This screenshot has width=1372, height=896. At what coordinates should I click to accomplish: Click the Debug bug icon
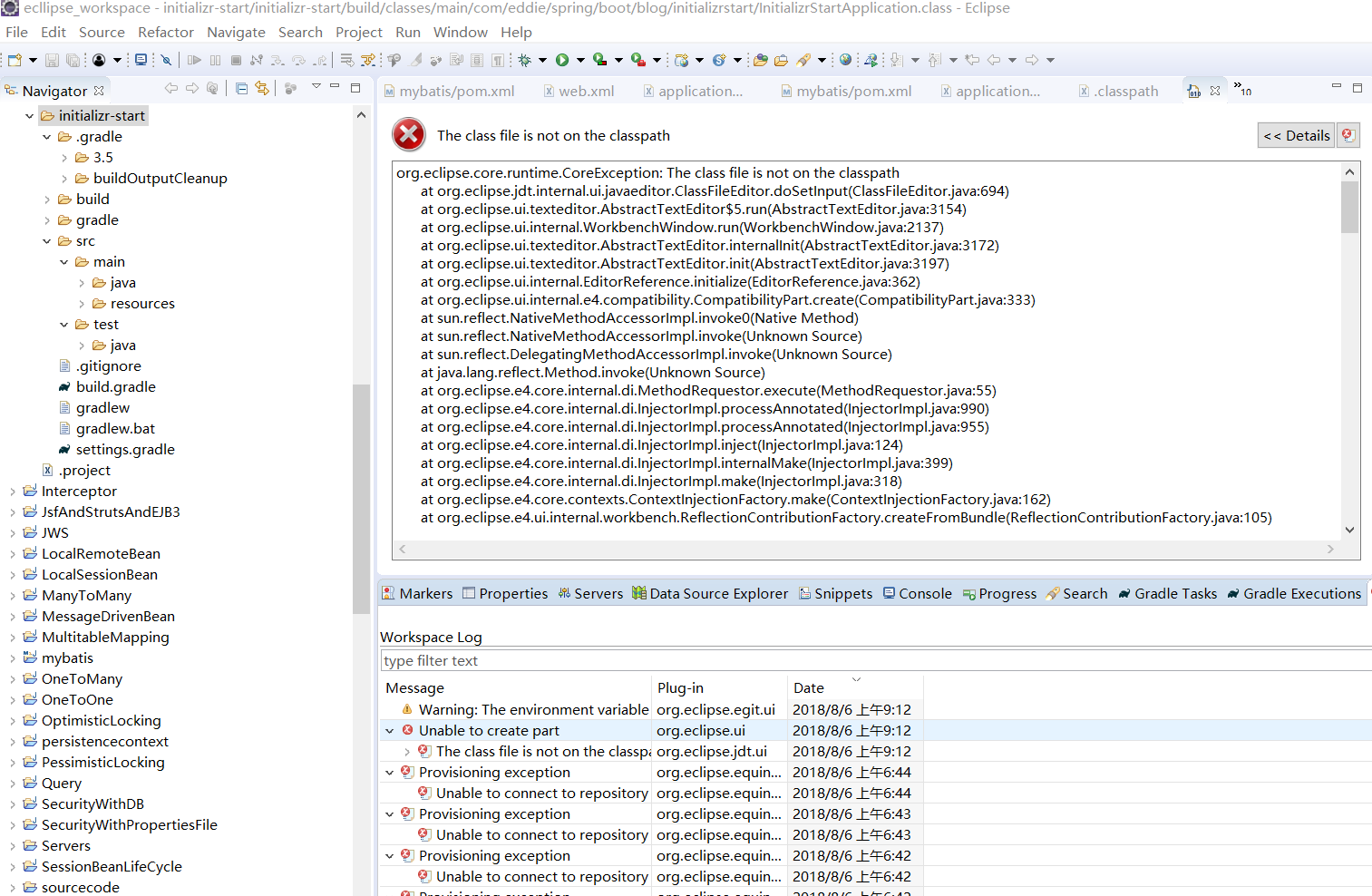[524, 60]
